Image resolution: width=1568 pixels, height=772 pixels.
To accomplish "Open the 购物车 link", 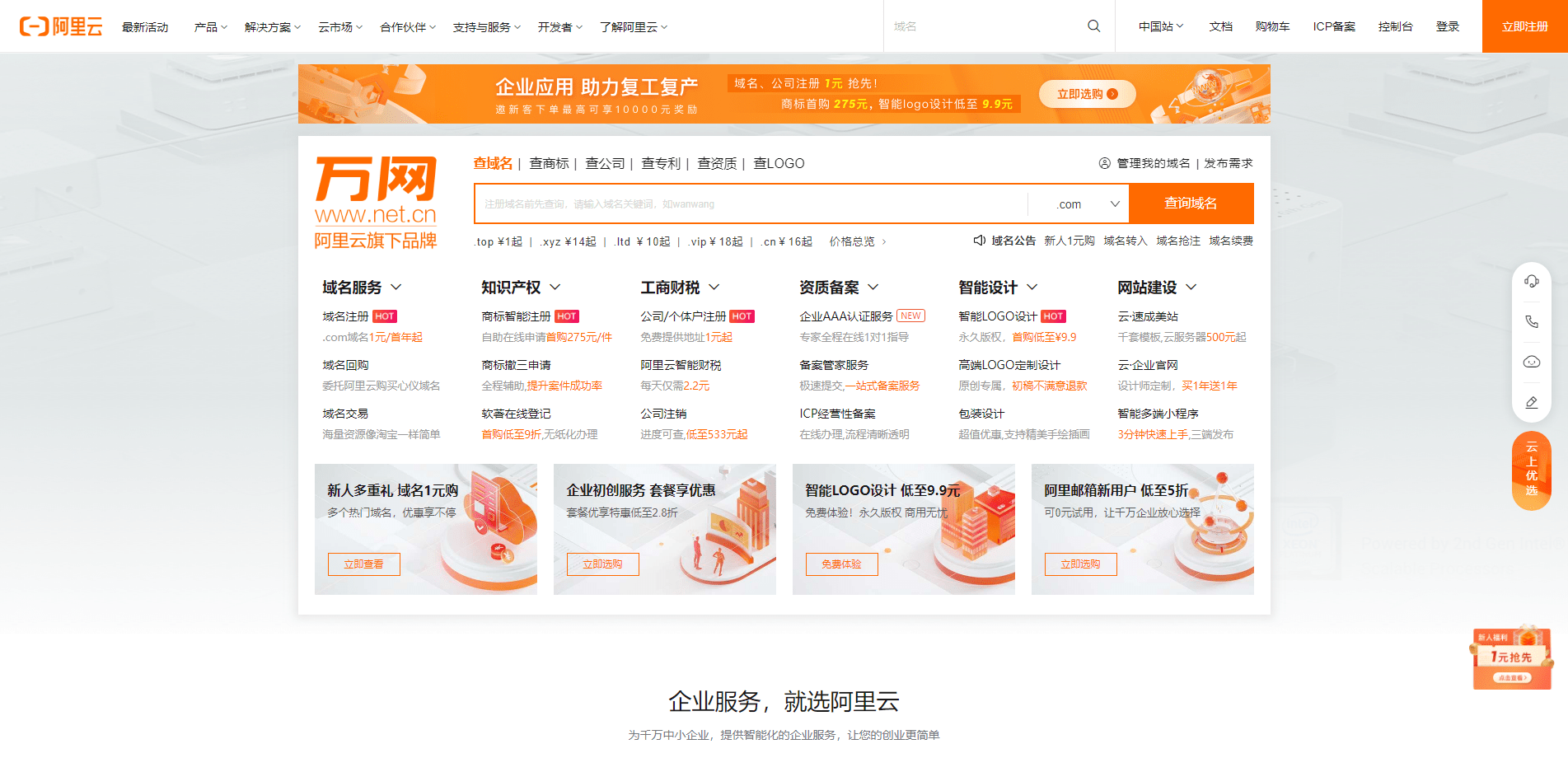I will pos(1272,26).
